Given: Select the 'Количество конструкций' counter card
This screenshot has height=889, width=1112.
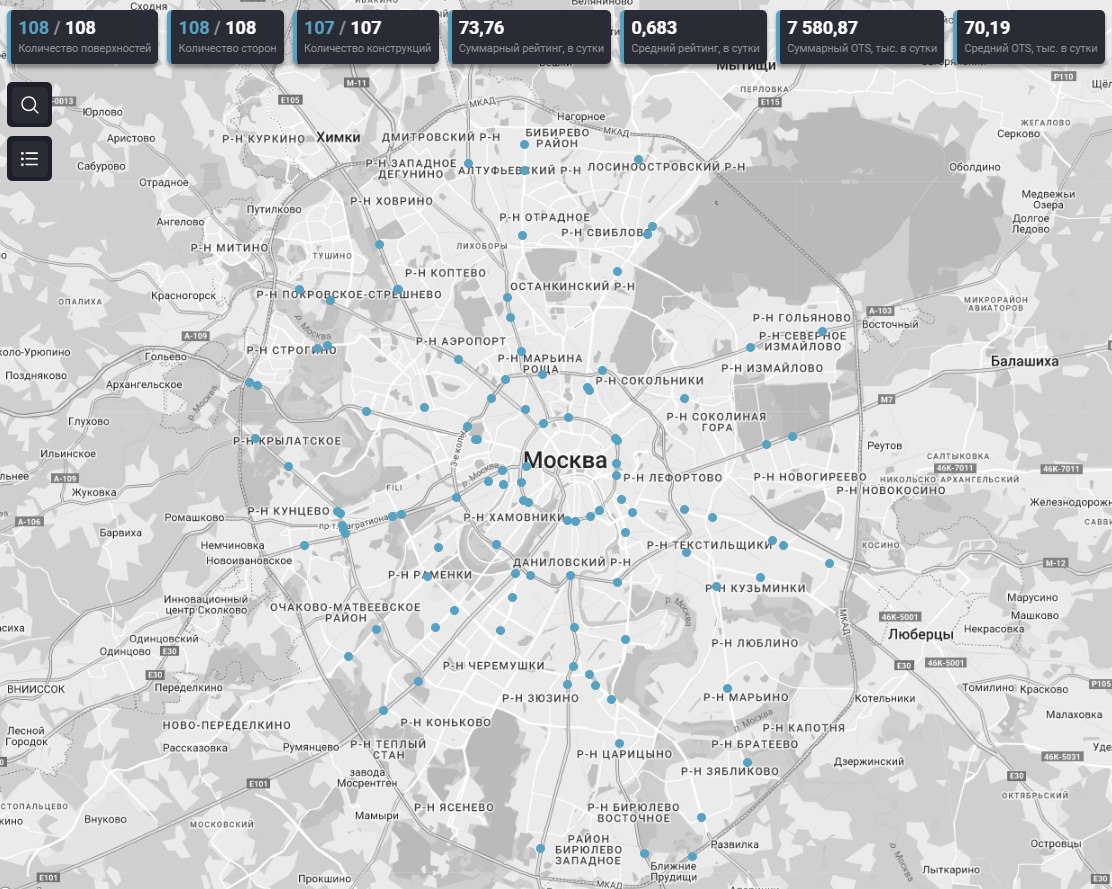Looking at the screenshot, I should click(x=367, y=37).
